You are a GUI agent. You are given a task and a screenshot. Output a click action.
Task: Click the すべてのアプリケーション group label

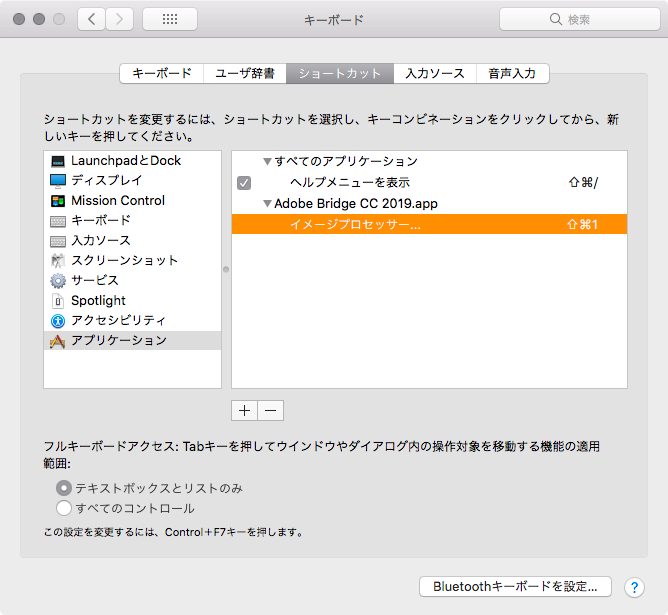pyautogui.click(x=346, y=161)
